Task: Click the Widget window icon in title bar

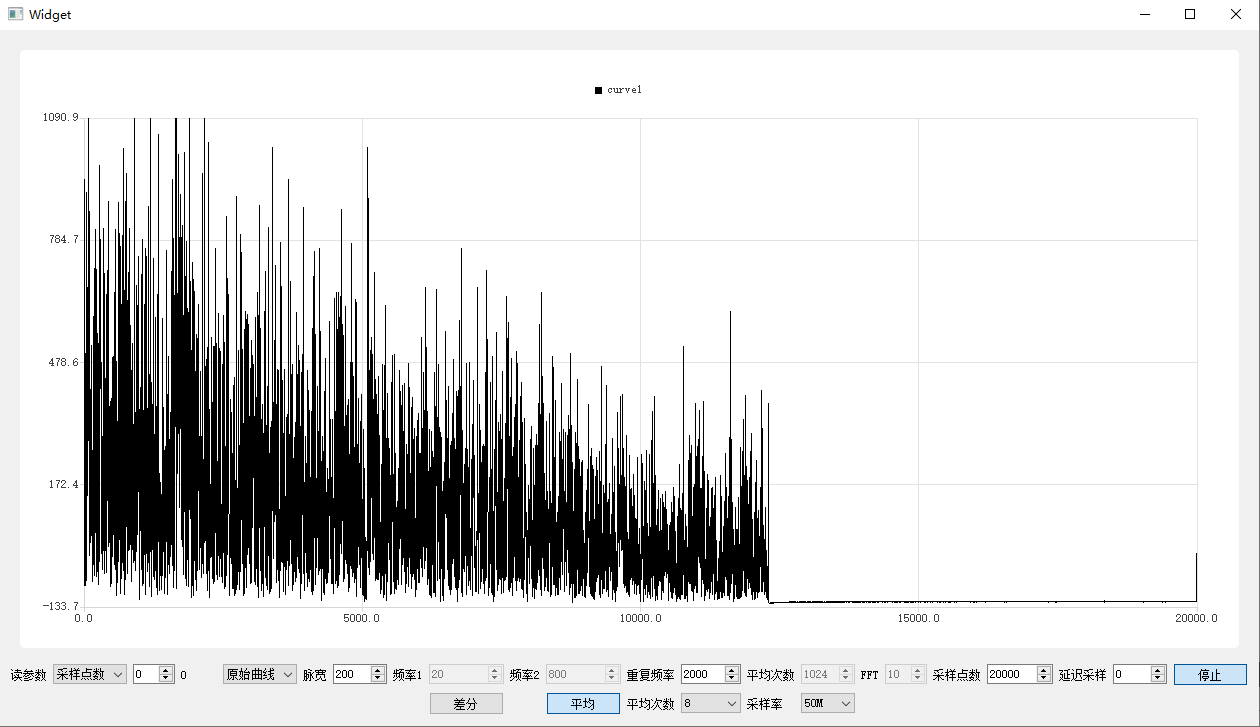Action: coord(15,15)
